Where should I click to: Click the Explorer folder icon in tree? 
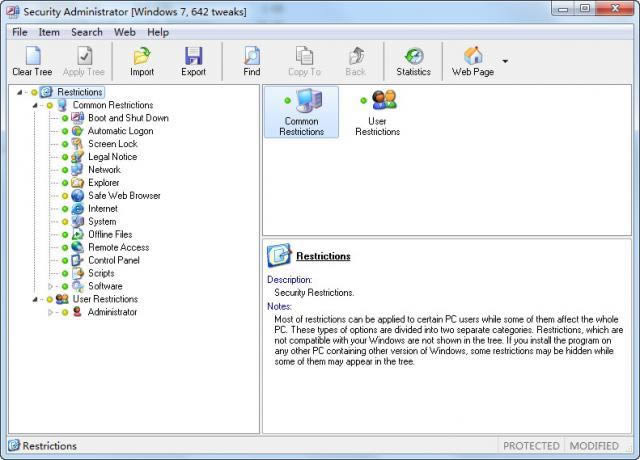pos(78,183)
